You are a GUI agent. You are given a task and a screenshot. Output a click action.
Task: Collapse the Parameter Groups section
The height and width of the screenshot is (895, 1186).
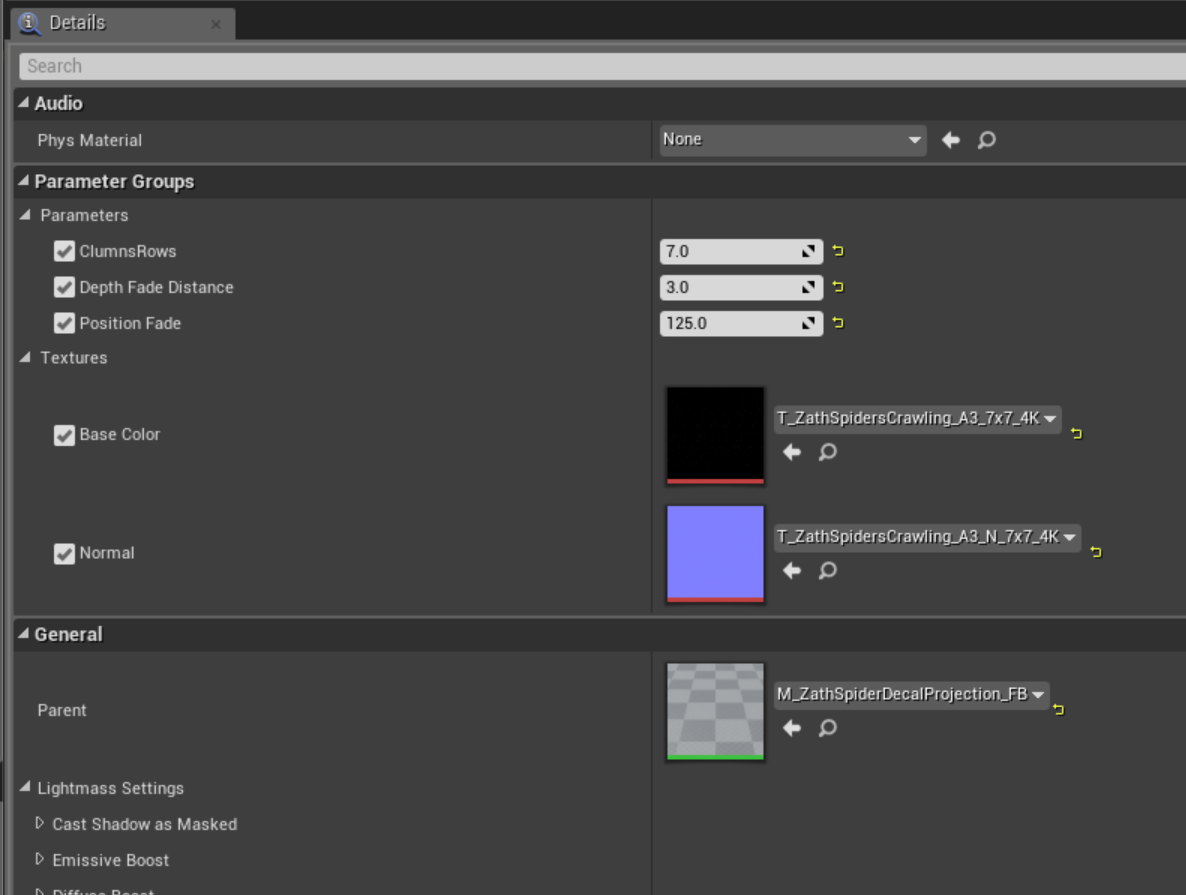click(24, 182)
